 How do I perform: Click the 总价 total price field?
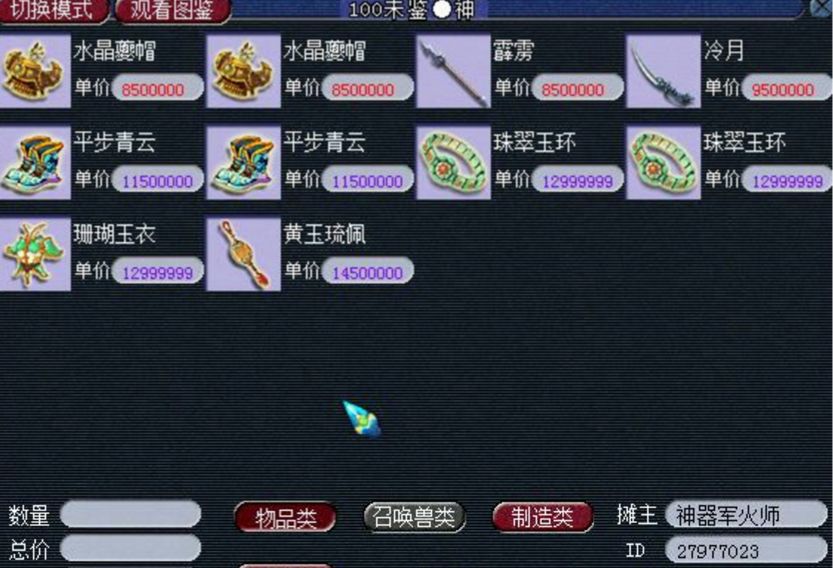[x=131, y=548]
